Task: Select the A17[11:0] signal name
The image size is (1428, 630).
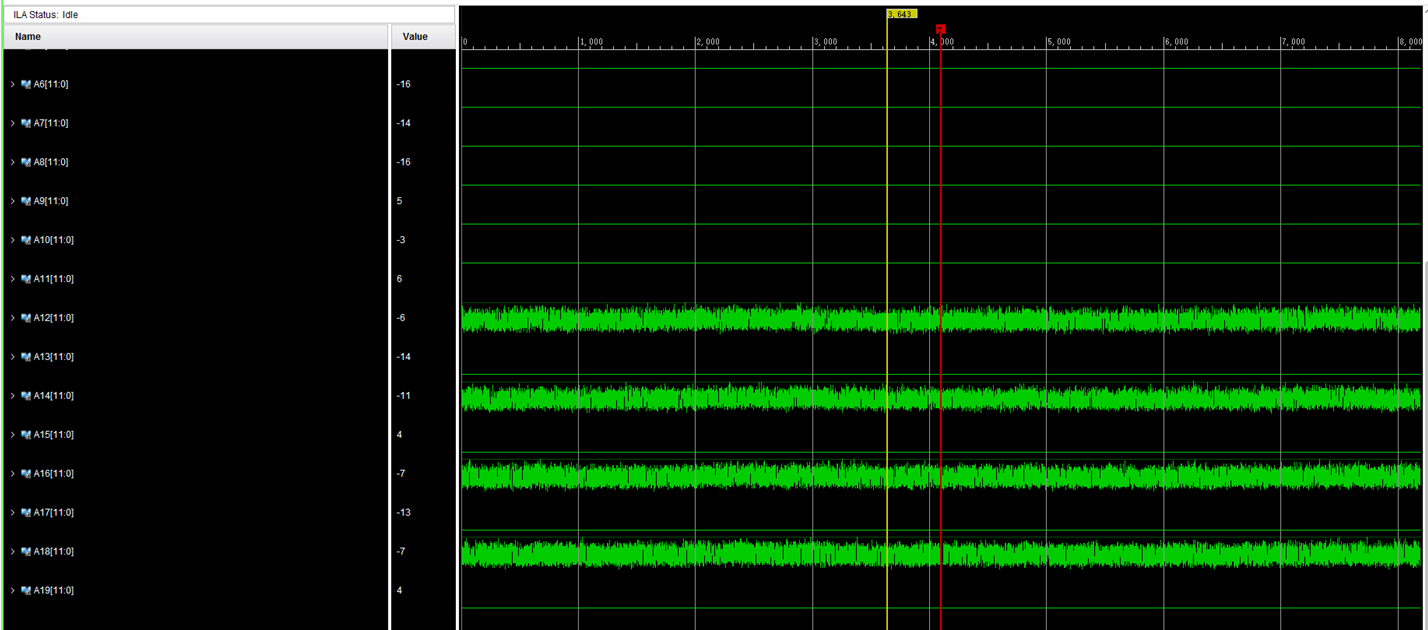Action: pos(54,514)
